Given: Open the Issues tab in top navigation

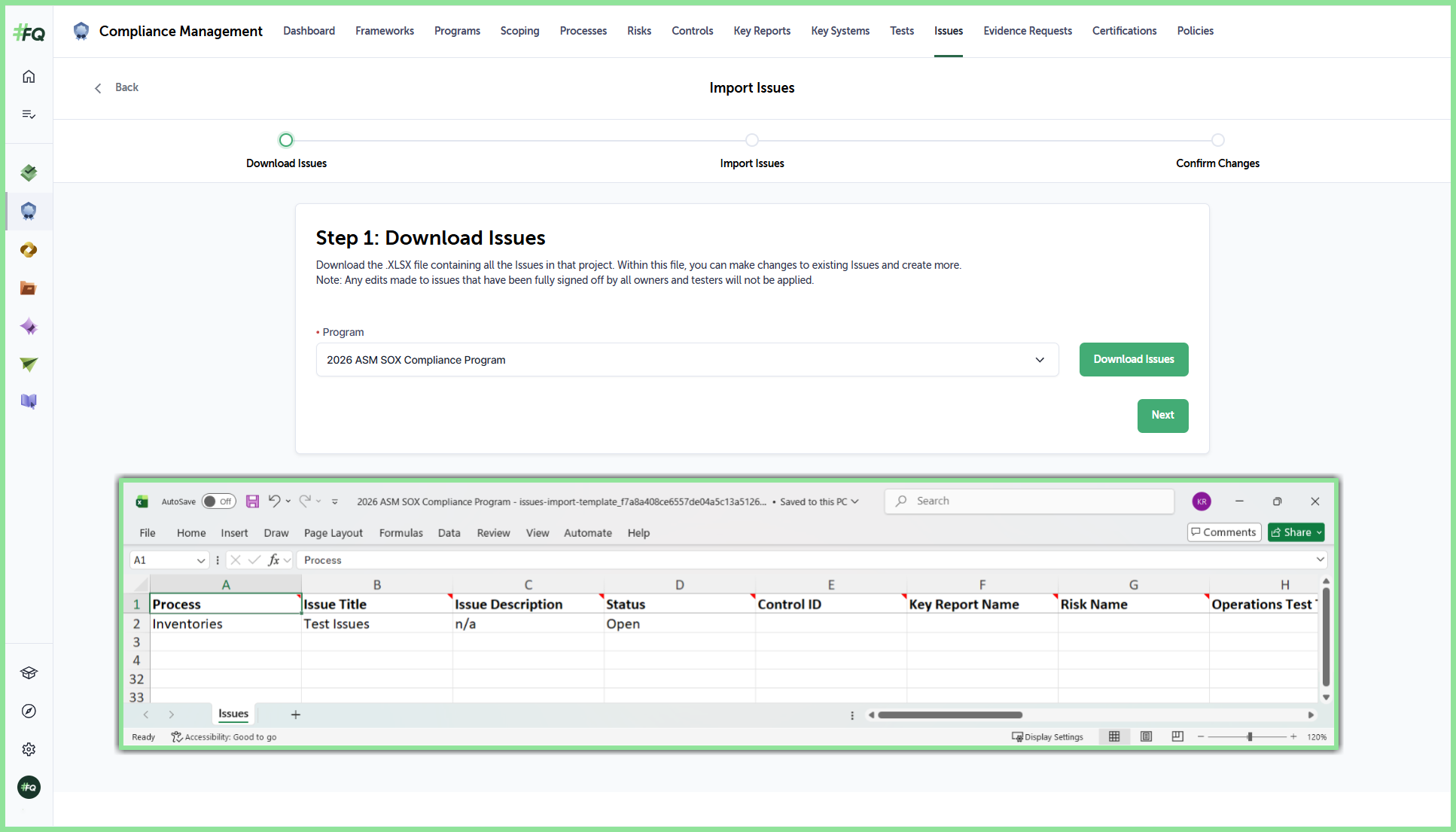Looking at the screenshot, I should [949, 31].
